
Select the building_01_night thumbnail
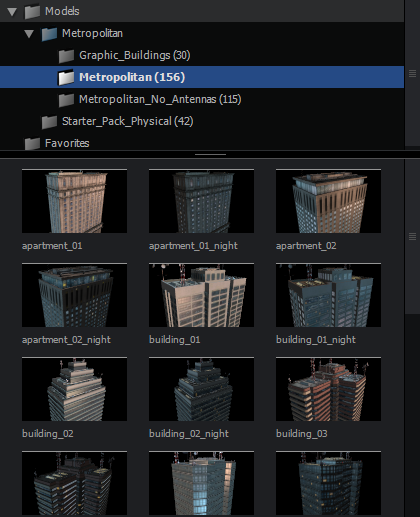click(x=328, y=295)
